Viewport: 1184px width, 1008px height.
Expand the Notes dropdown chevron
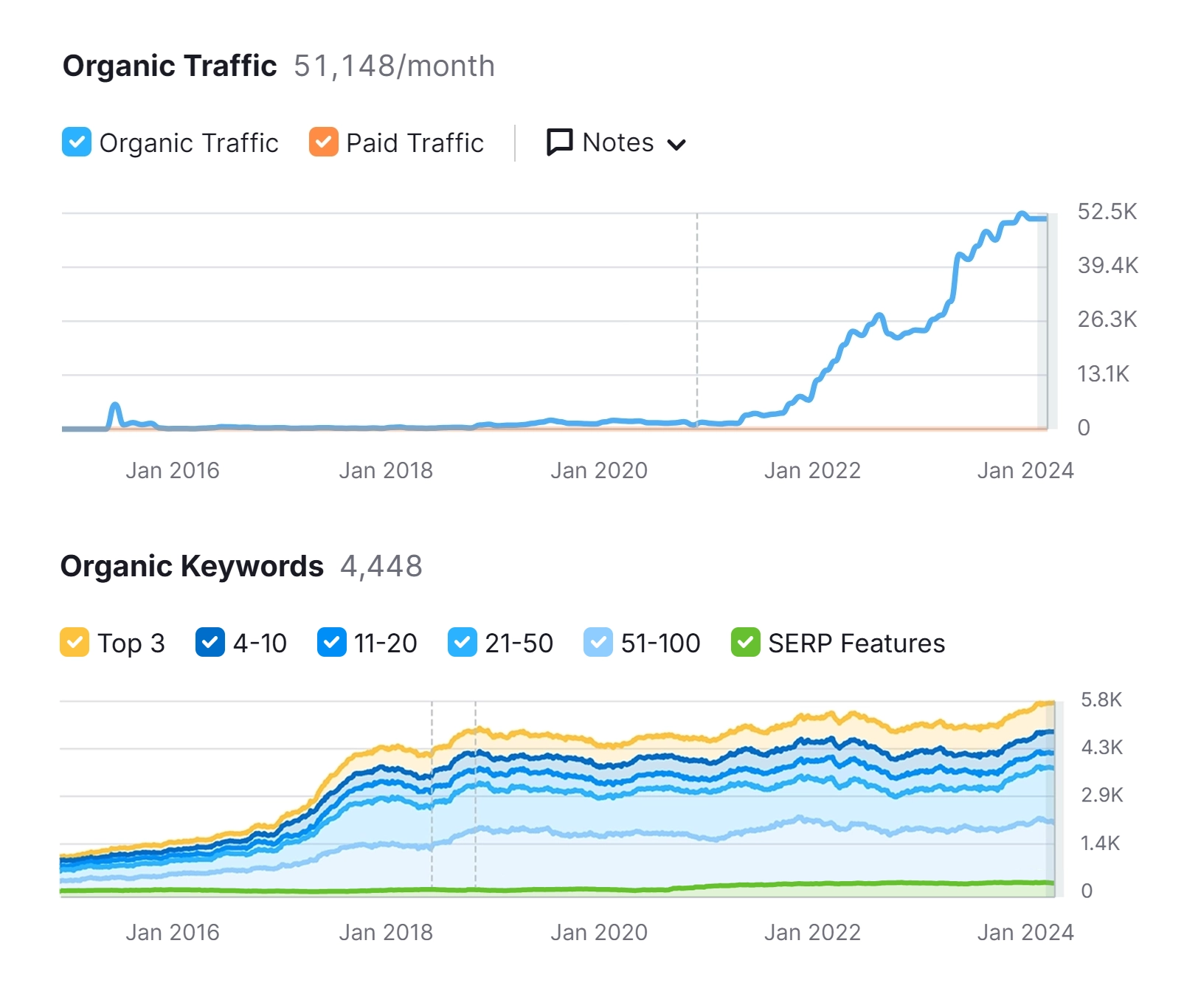click(x=676, y=145)
